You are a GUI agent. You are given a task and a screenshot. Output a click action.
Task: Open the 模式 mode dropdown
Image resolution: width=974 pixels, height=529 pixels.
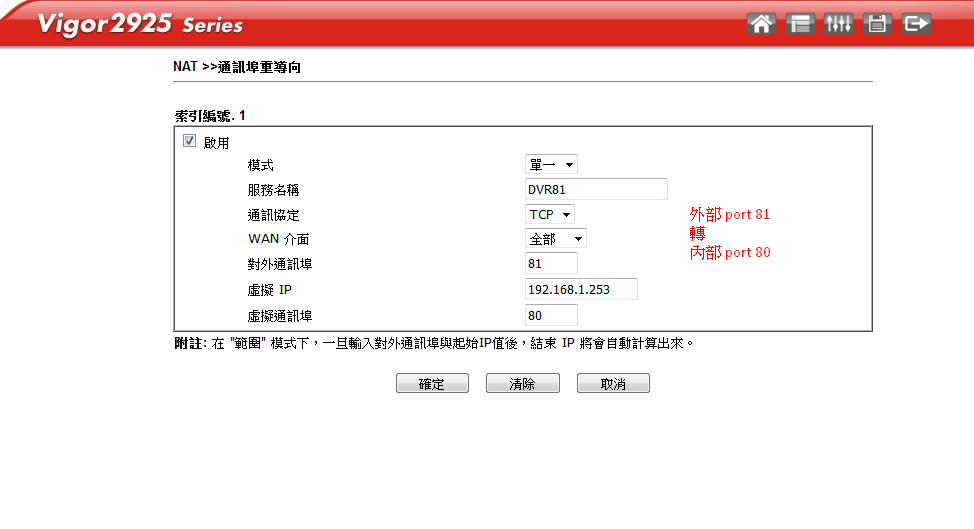[x=551, y=164]
